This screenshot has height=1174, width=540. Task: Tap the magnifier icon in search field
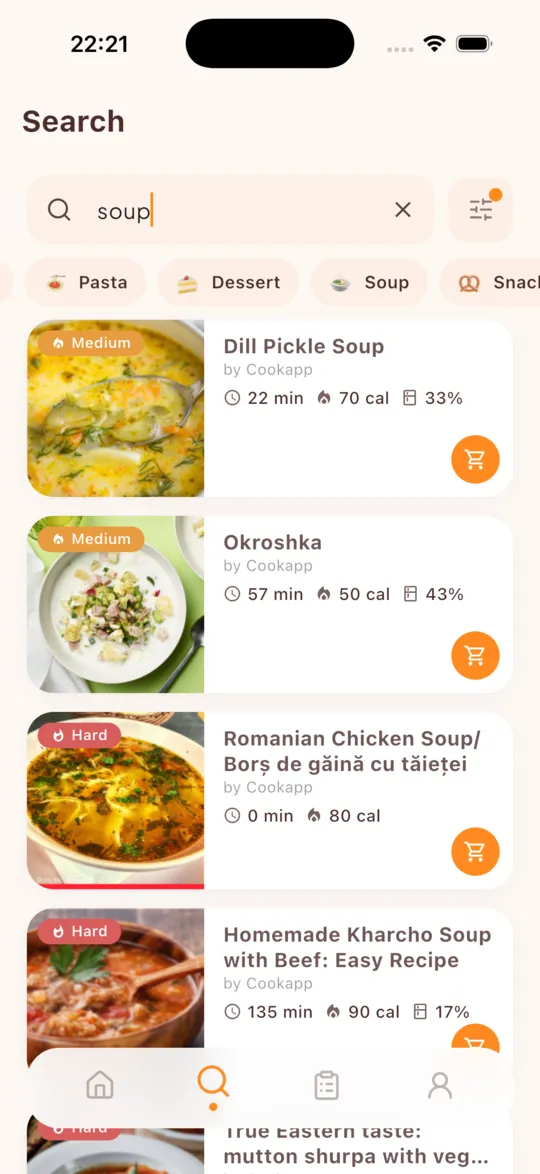(59, 210)
